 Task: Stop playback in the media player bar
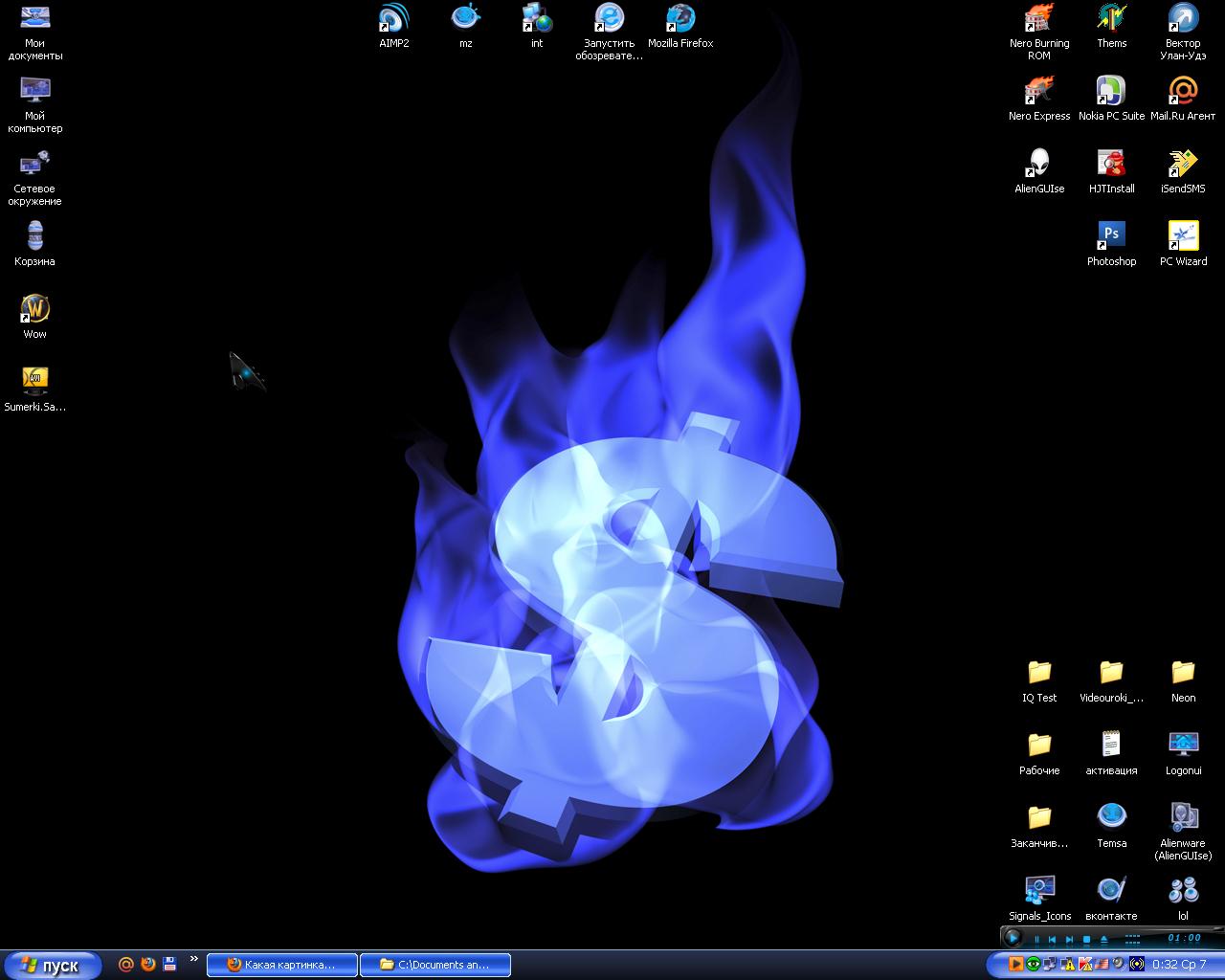(x=1086, y=939)
